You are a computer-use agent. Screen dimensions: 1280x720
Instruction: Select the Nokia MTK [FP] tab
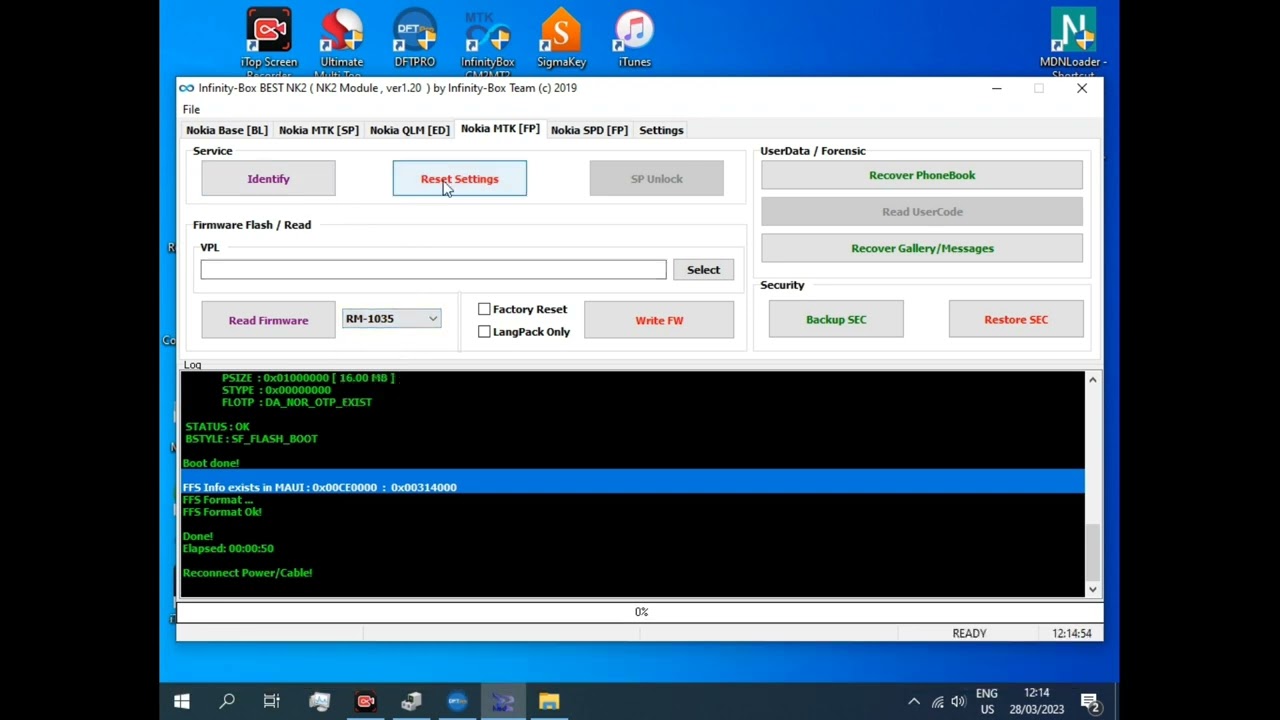(x=500, y=129)
